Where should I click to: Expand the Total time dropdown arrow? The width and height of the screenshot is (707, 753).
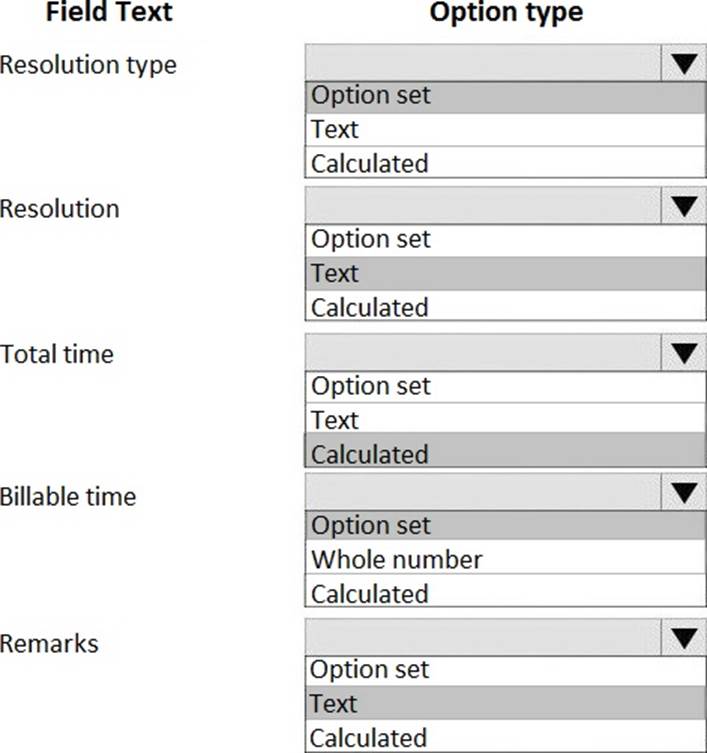point(683,353)
